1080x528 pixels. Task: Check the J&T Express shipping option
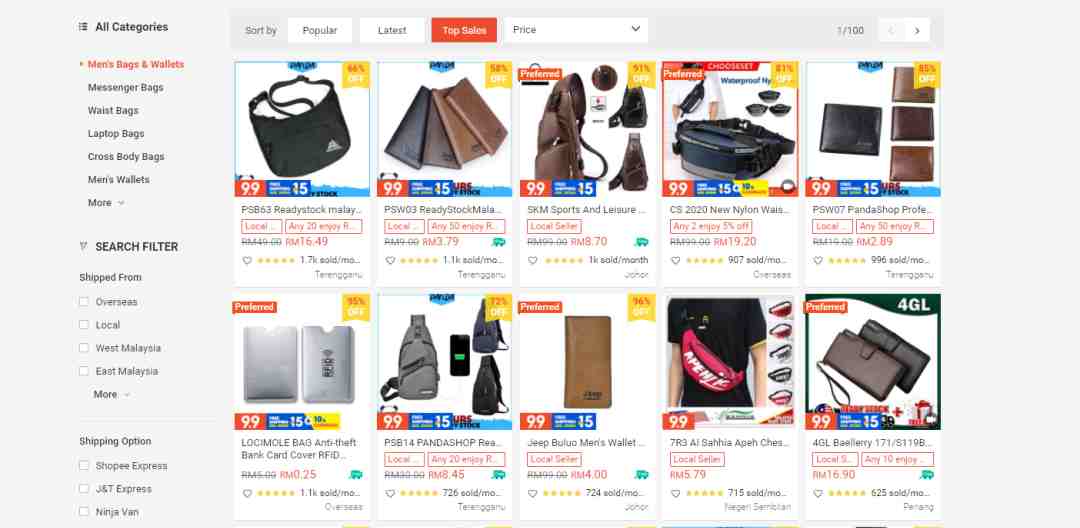tap(84, 489)
